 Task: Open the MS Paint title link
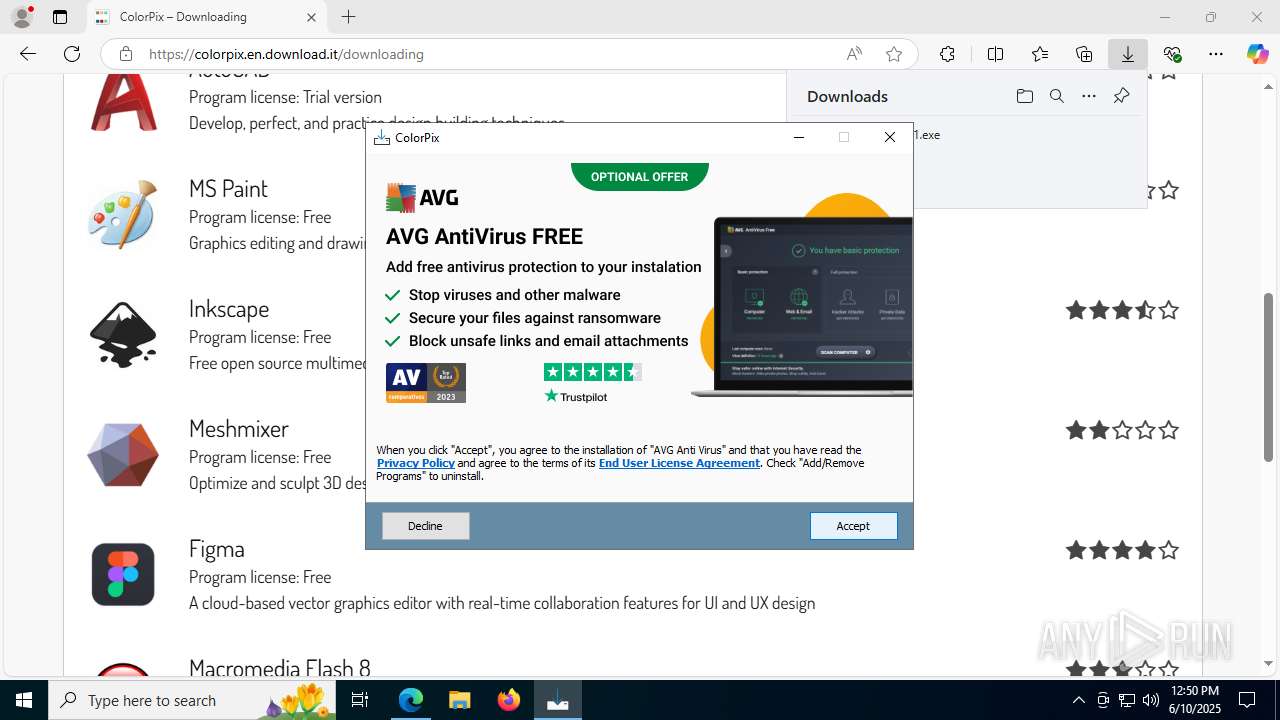click(x=228, y=188)
